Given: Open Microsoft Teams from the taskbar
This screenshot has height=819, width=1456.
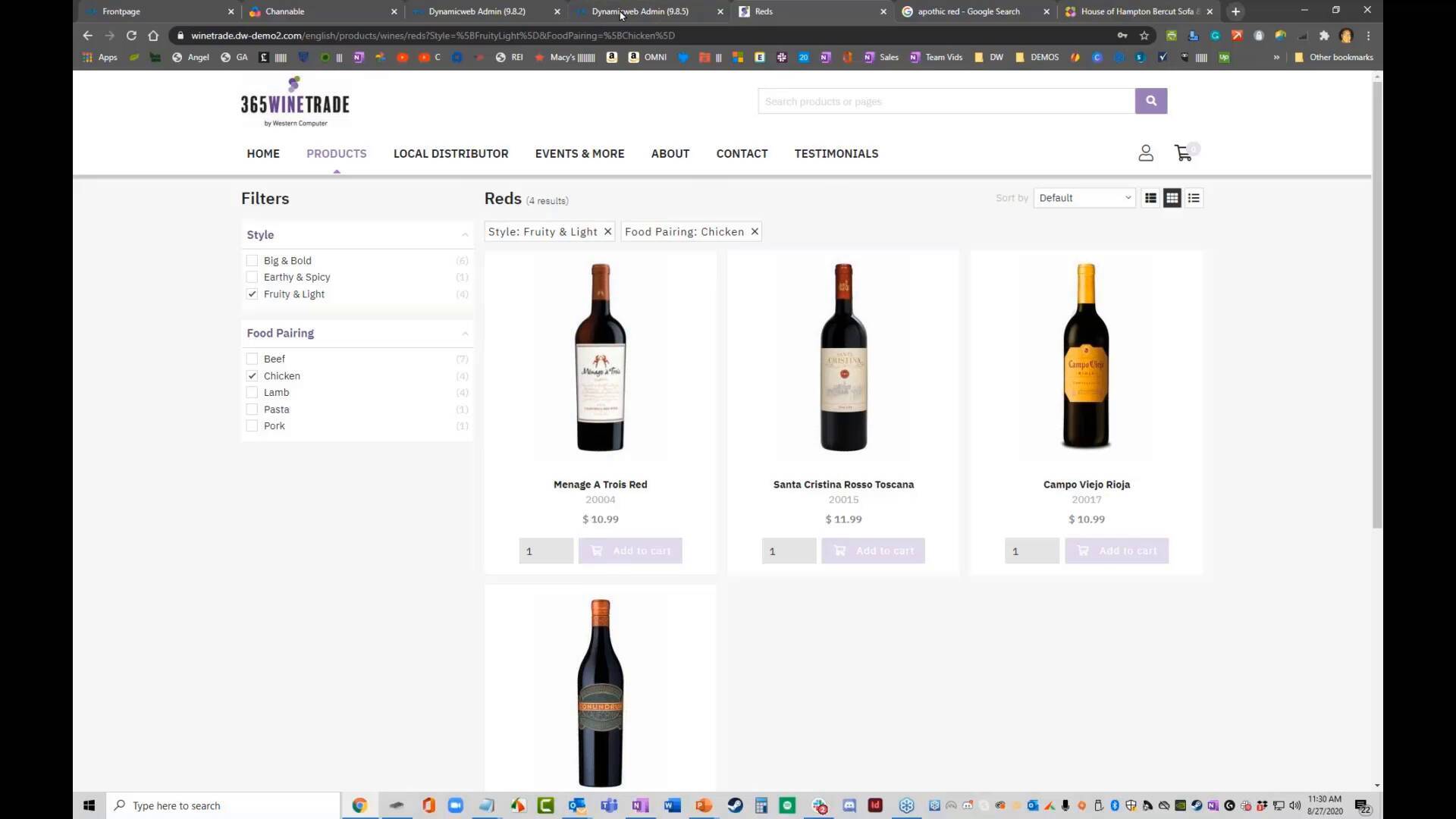Looking at the screenshot, I should [609, 805].
